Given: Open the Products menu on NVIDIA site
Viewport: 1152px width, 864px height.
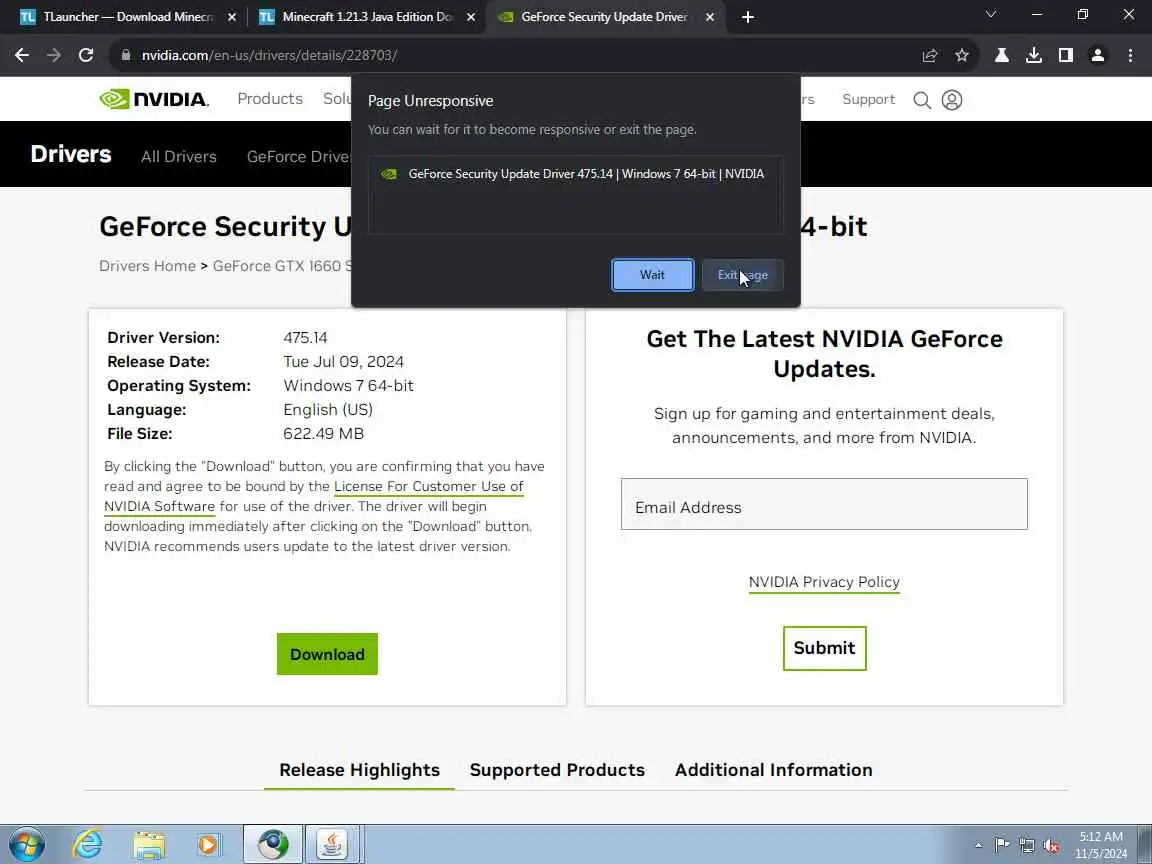Looking at the screenshot, I should pyautogui.click(x=270, y=98).
